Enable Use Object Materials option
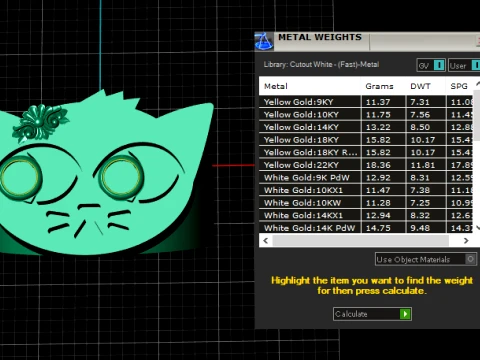 pos(426,259)
